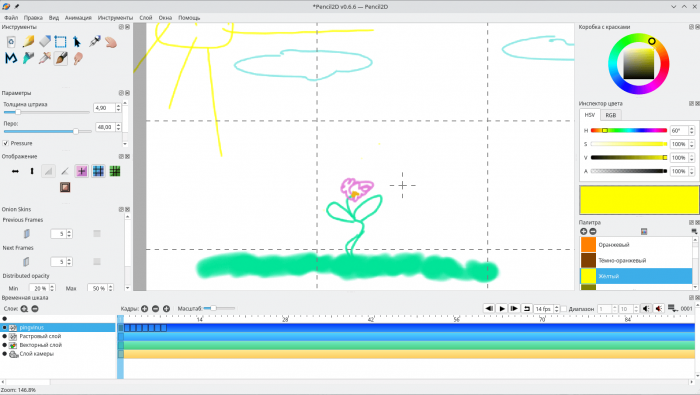
Task: Add a new frame
Action: pyautogui.click(x=145, y=309)
